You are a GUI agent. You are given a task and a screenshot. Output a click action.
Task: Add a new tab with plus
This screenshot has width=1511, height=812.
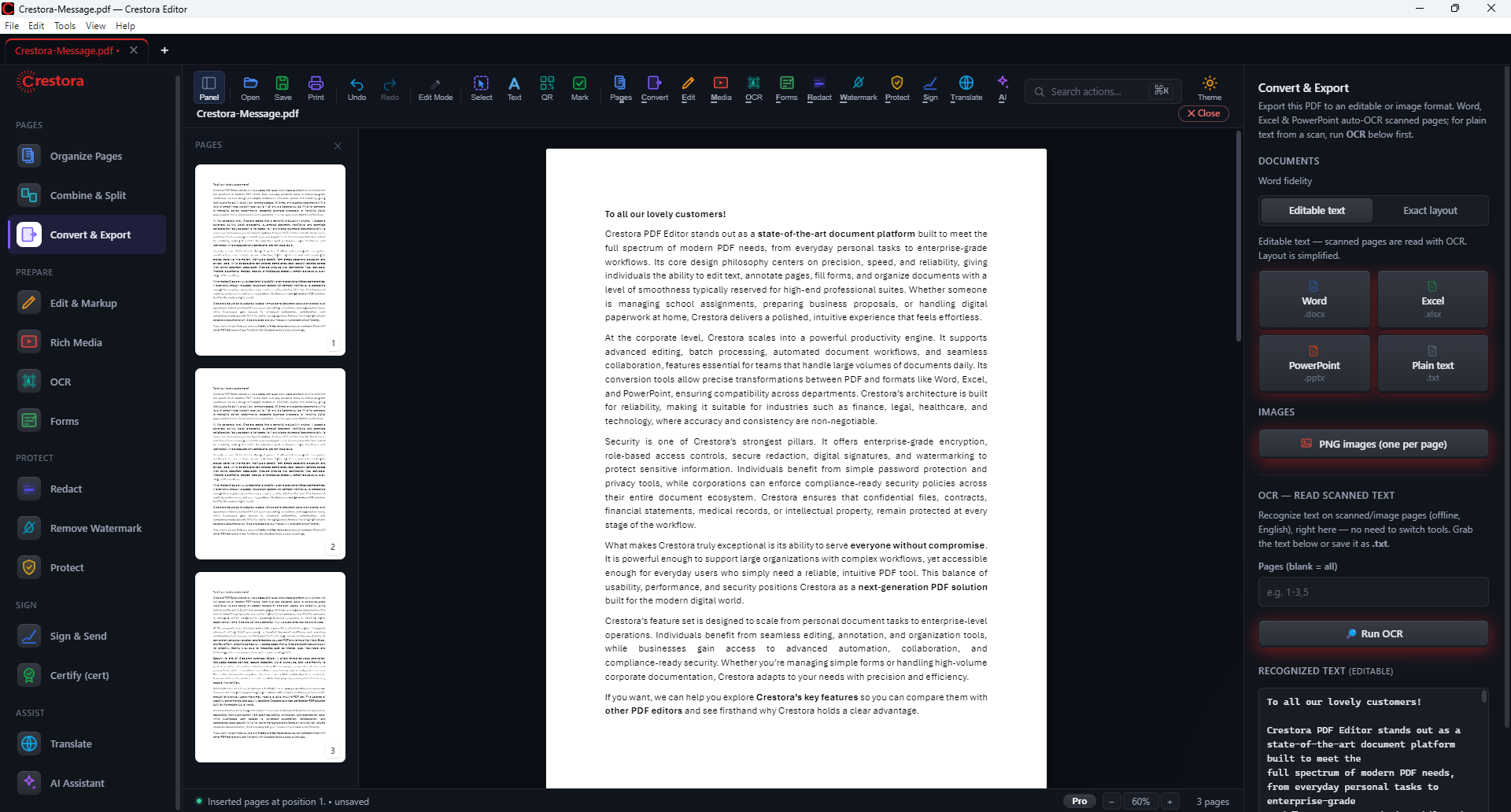click(164, 50)
